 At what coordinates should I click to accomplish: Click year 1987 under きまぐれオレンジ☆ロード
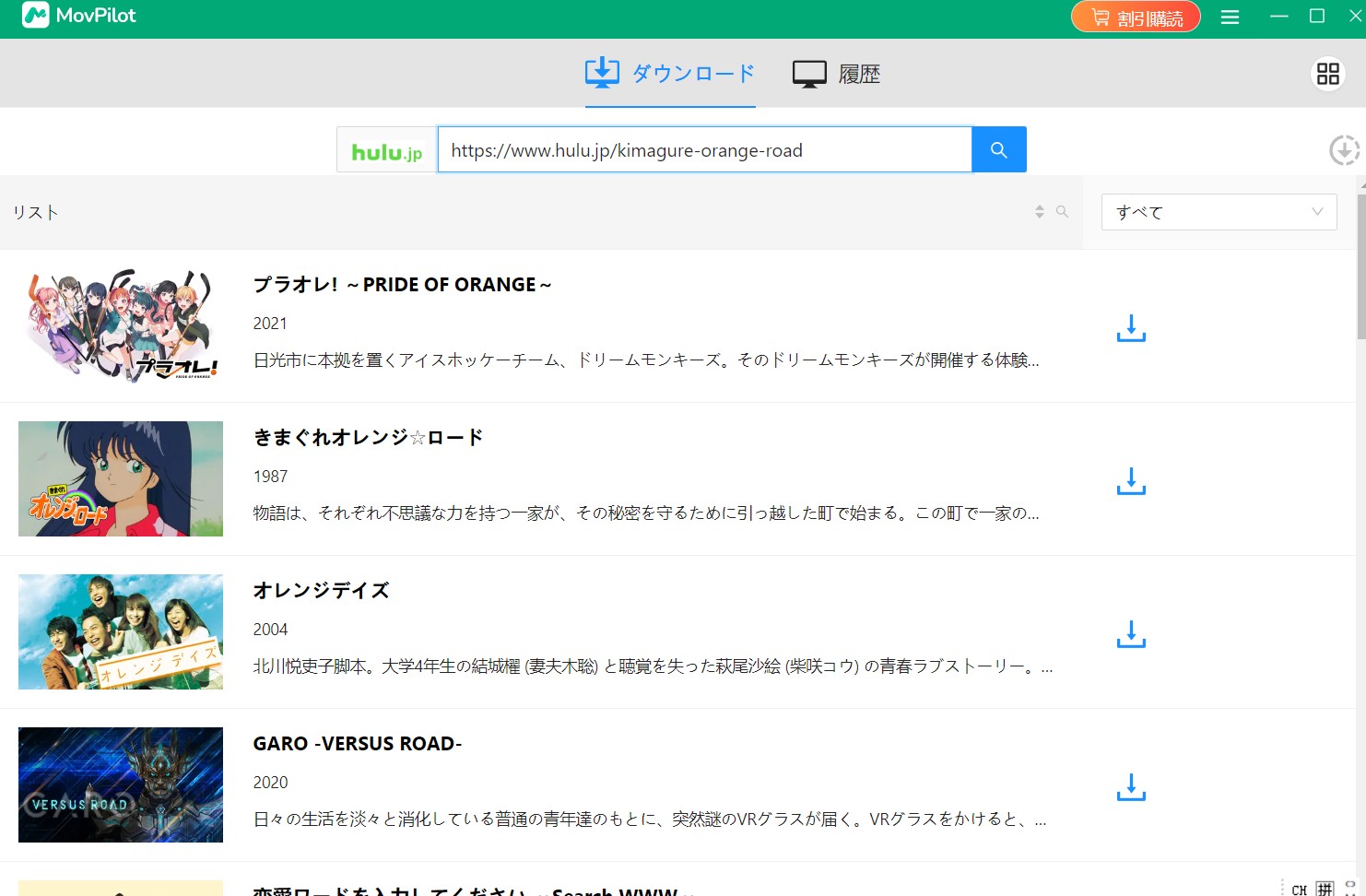tap(270, 477)
